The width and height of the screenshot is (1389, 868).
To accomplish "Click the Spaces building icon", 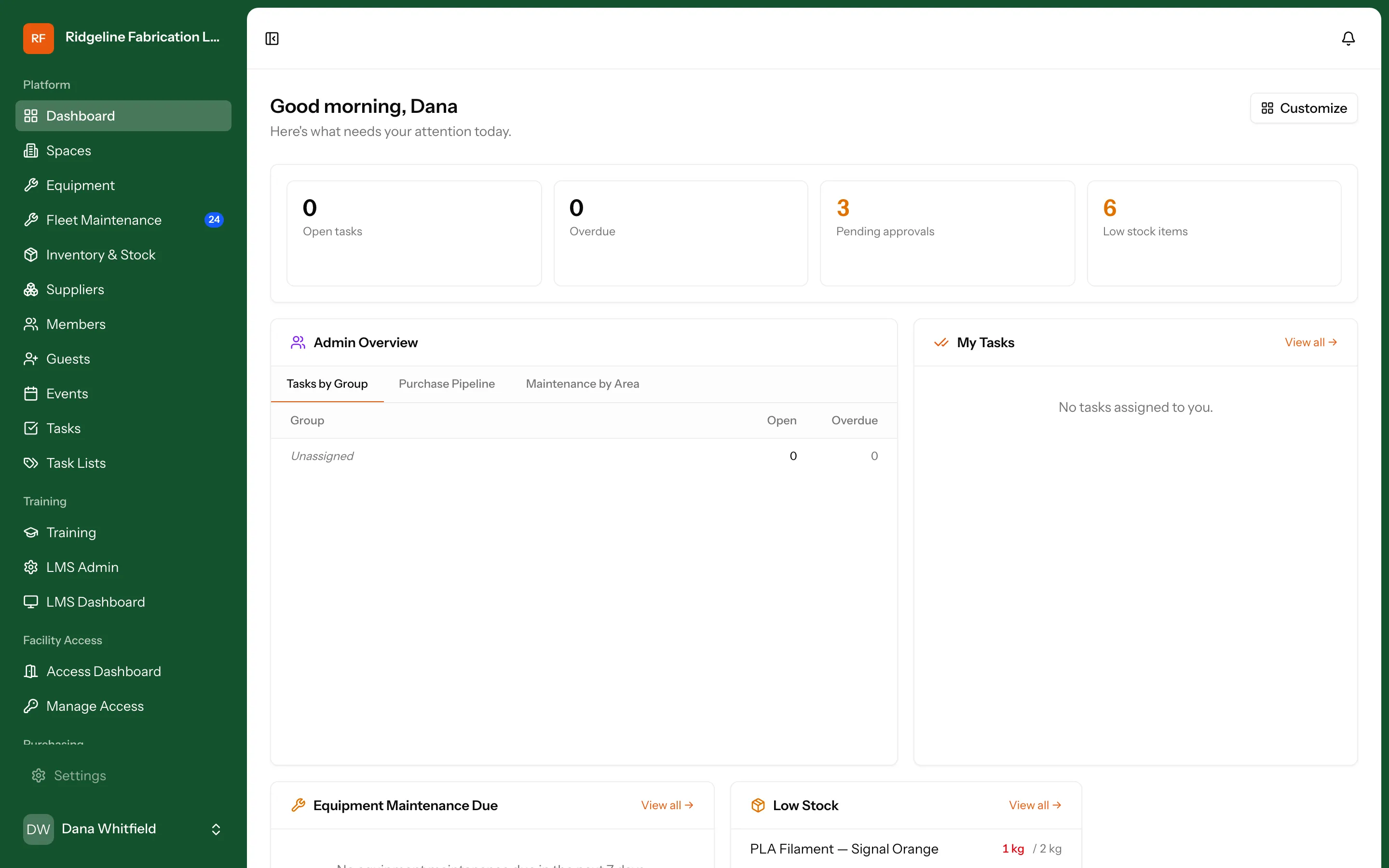I will pos(31,150).
